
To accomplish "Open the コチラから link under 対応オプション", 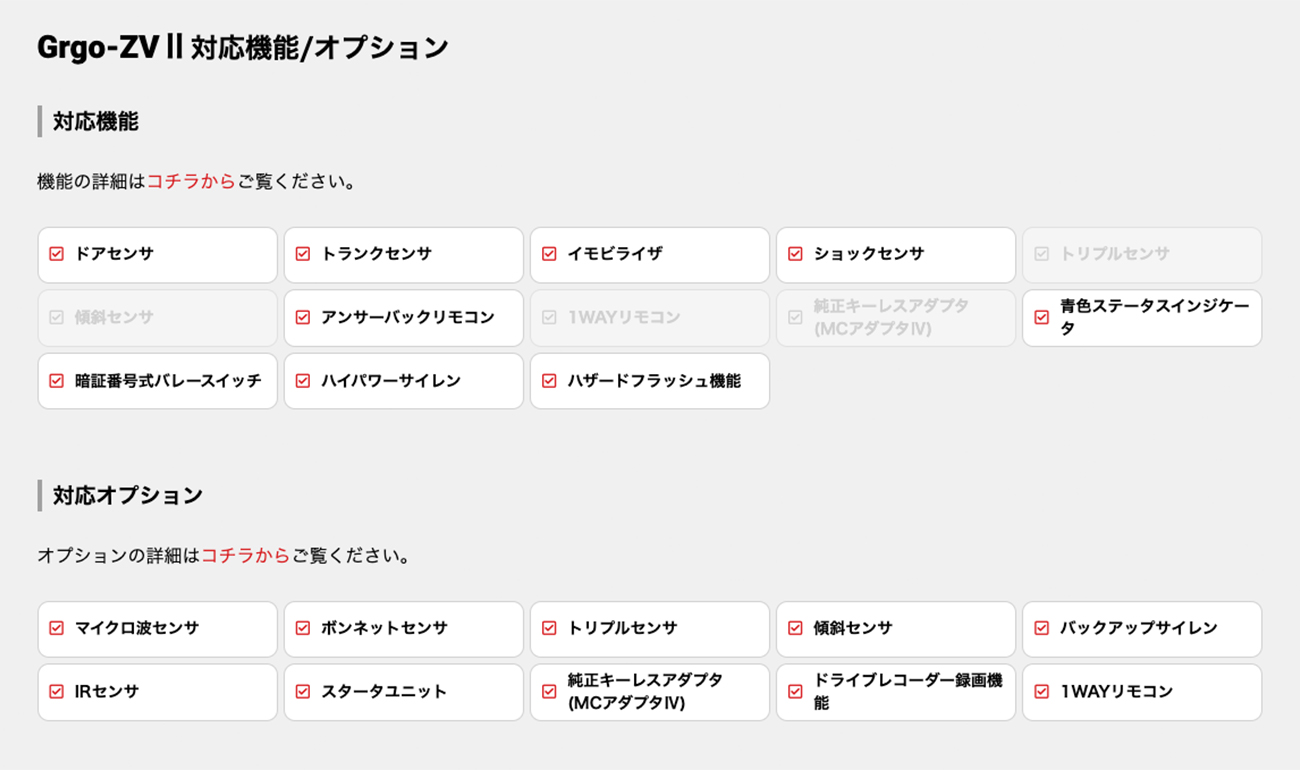I will tap(245, 556).
